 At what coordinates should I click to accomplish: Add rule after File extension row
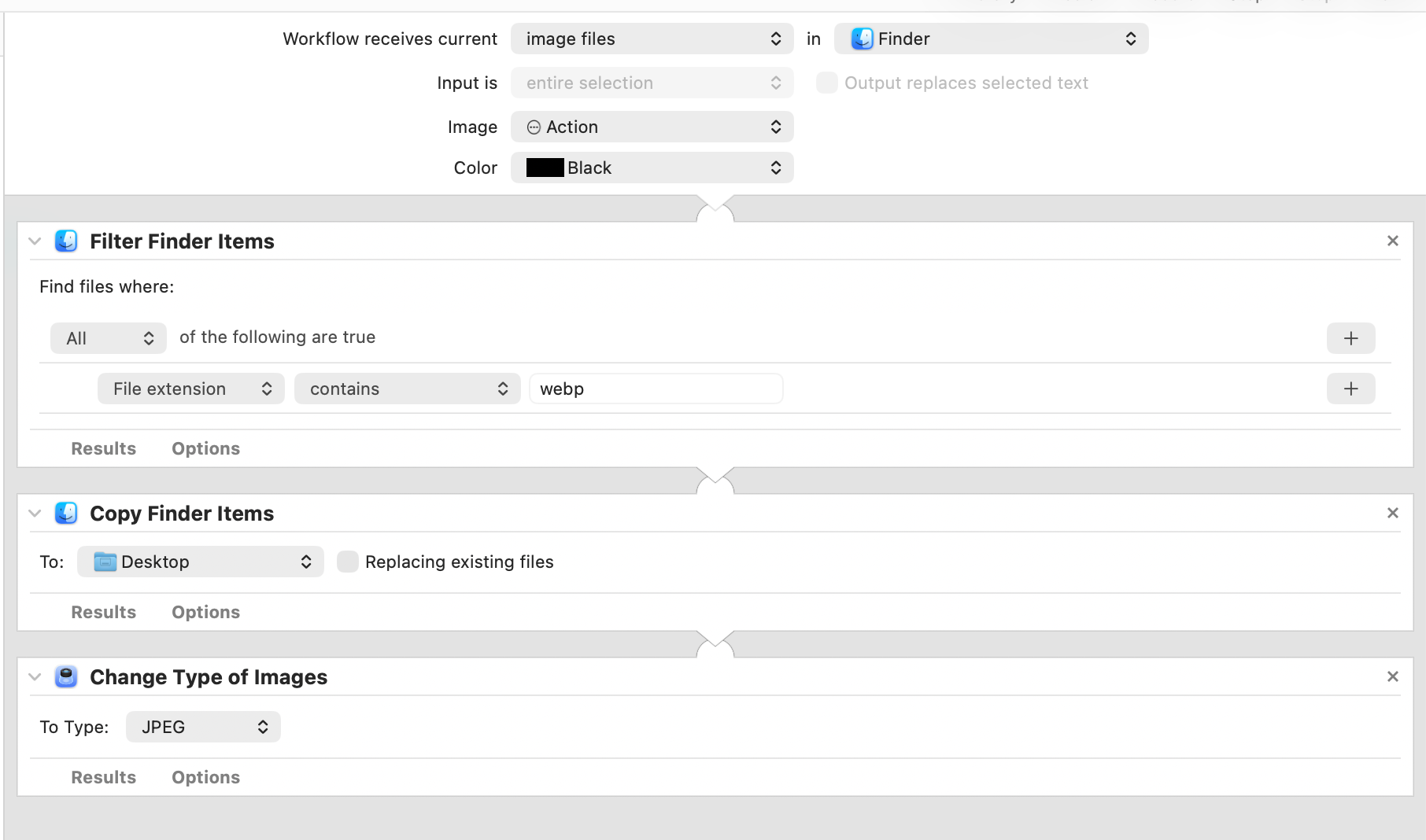(1350, 389)
